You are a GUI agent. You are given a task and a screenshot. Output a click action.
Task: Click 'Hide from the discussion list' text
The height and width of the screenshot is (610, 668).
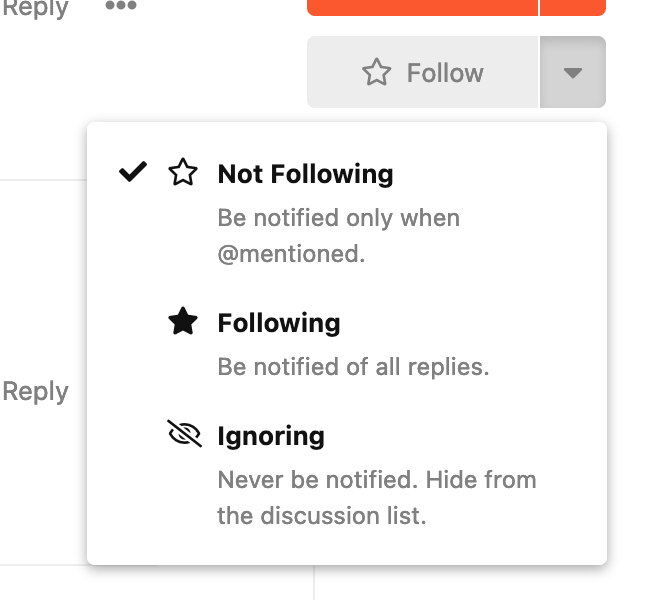coord(377,498)
